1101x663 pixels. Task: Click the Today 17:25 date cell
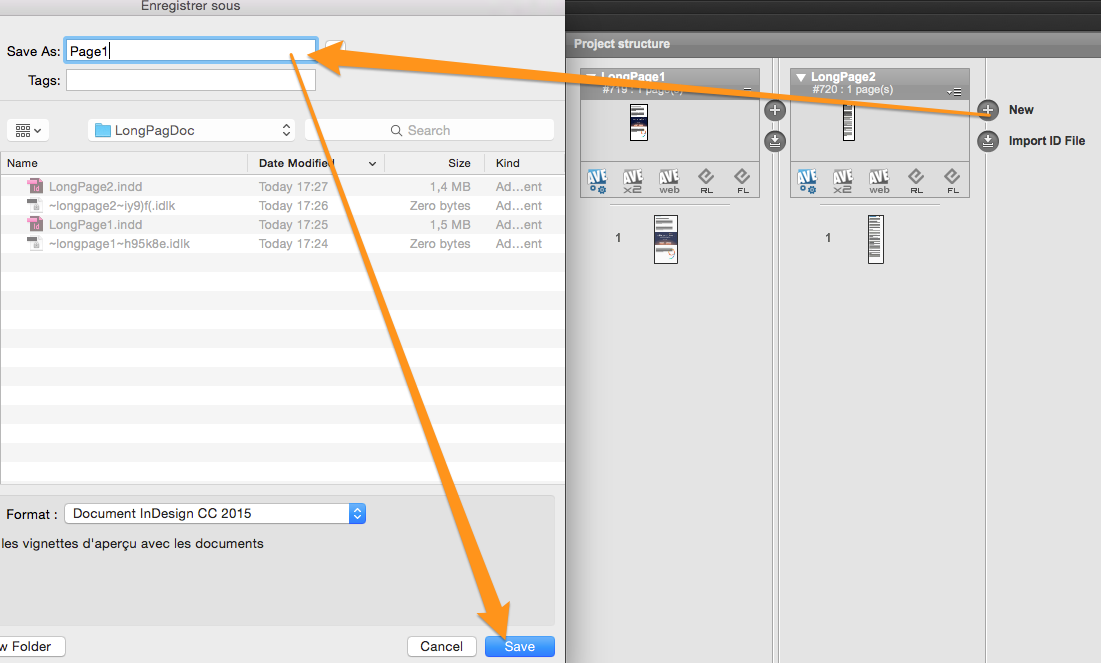(x=294, y=224)
